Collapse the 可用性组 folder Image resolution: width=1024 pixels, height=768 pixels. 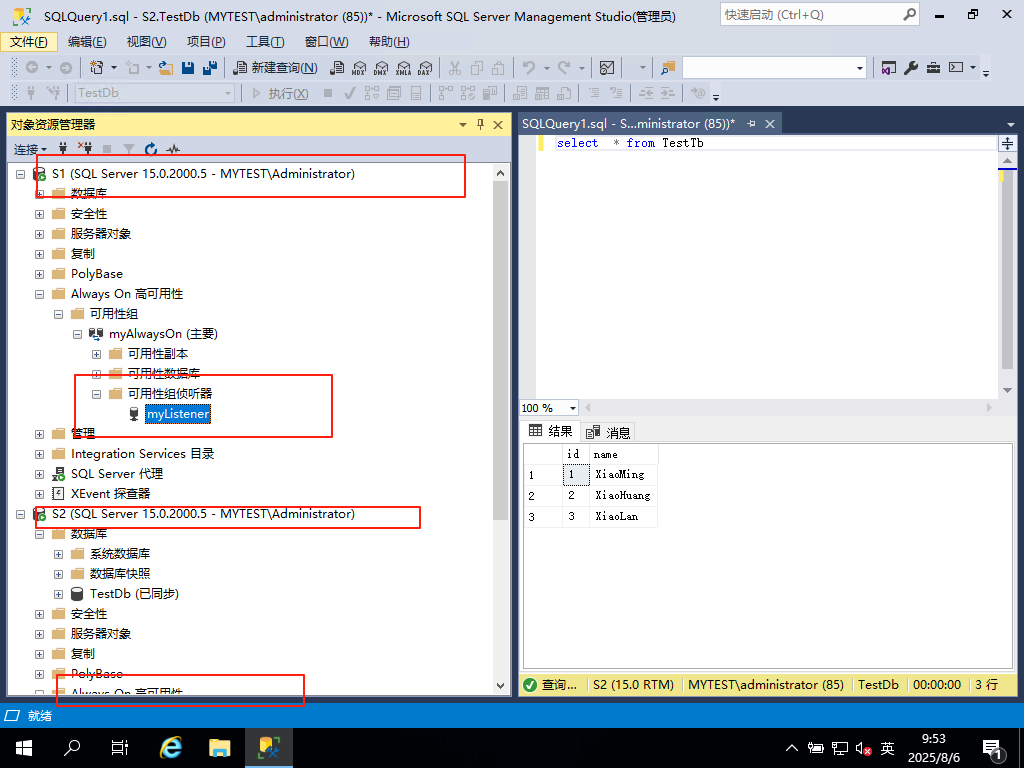[x=58, y=314]
